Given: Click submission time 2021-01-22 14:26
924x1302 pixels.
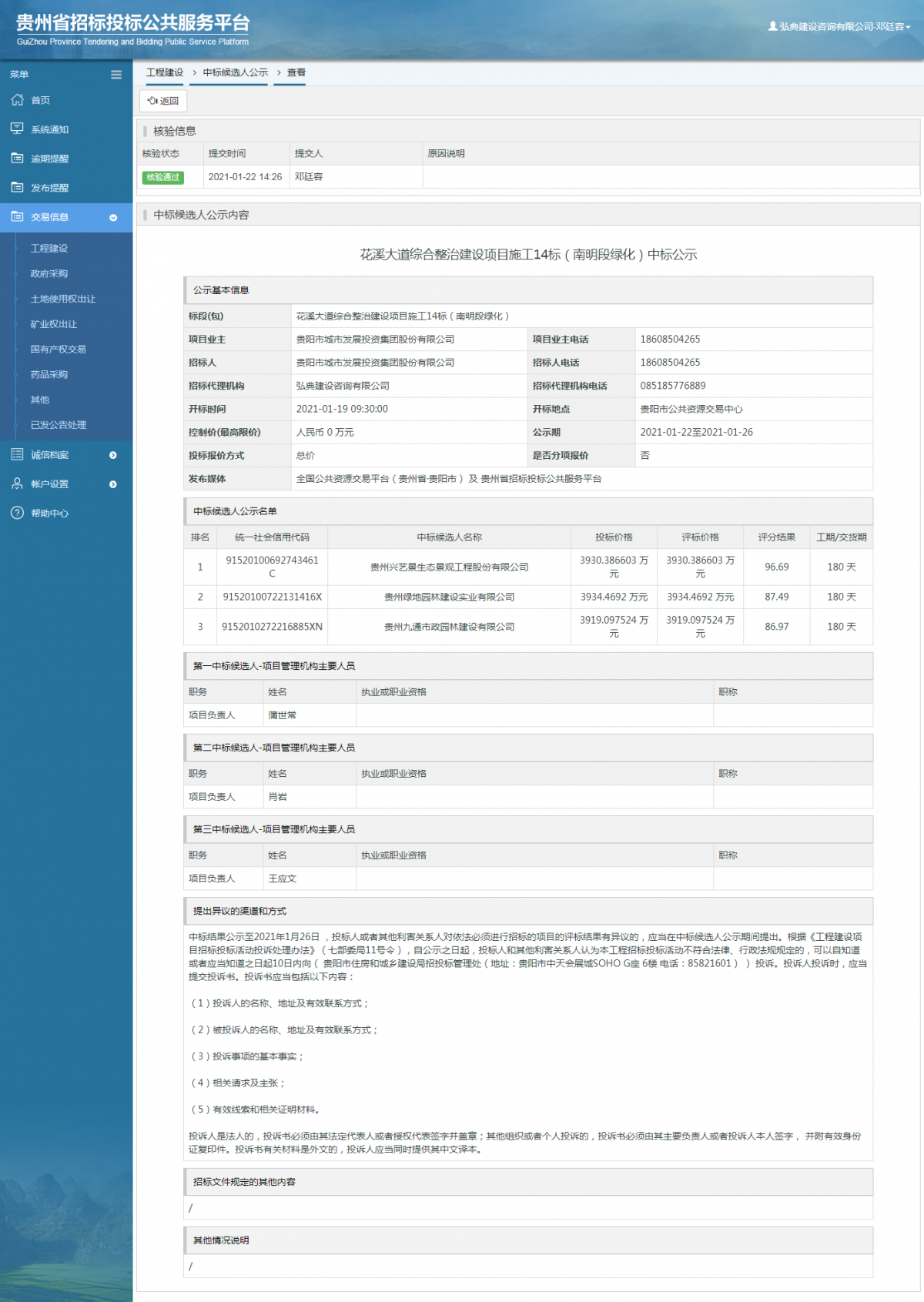Looking at the screenshot, I should click(x=245, y=177).
